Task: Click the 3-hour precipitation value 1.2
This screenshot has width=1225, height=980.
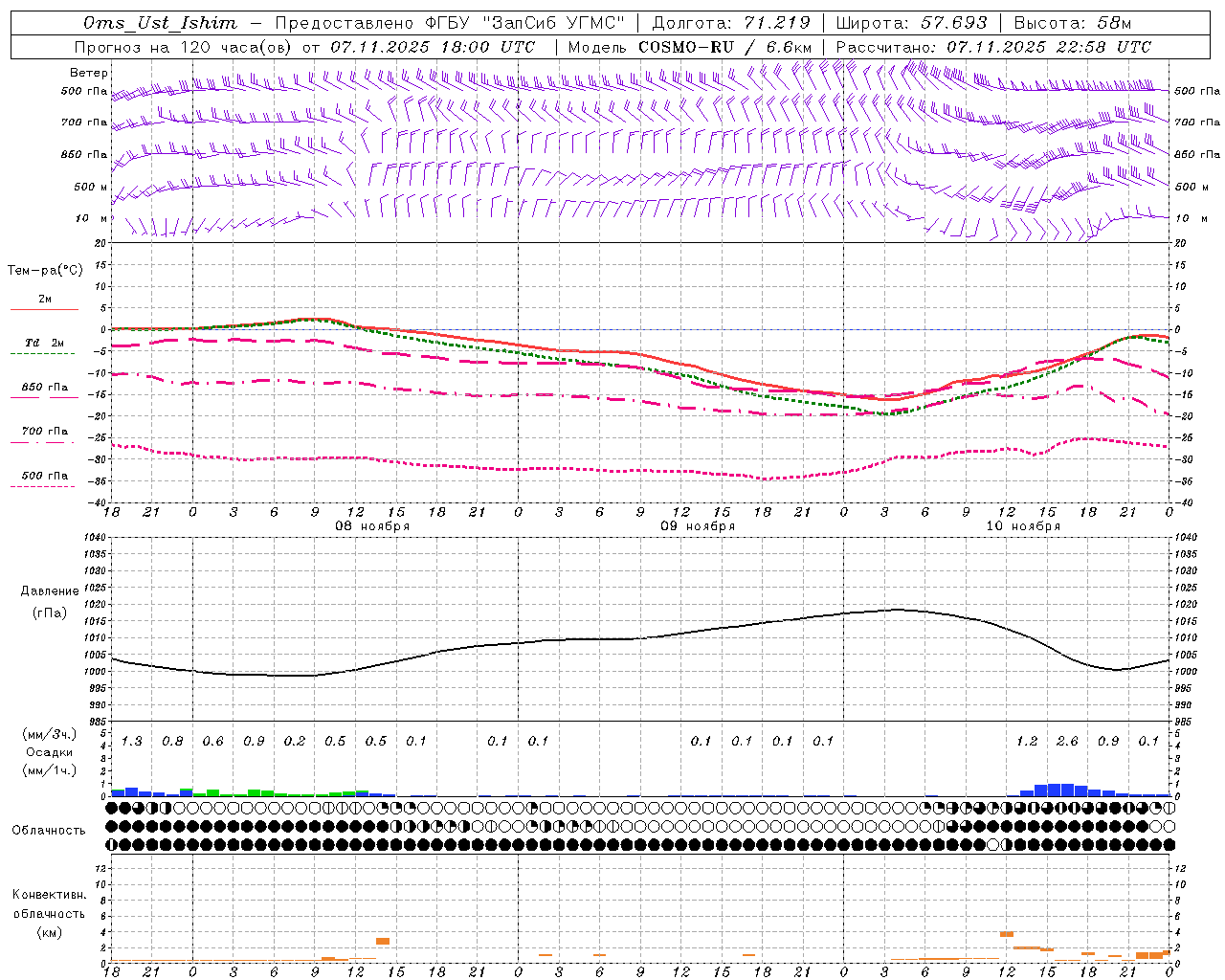Action: 1027,742
